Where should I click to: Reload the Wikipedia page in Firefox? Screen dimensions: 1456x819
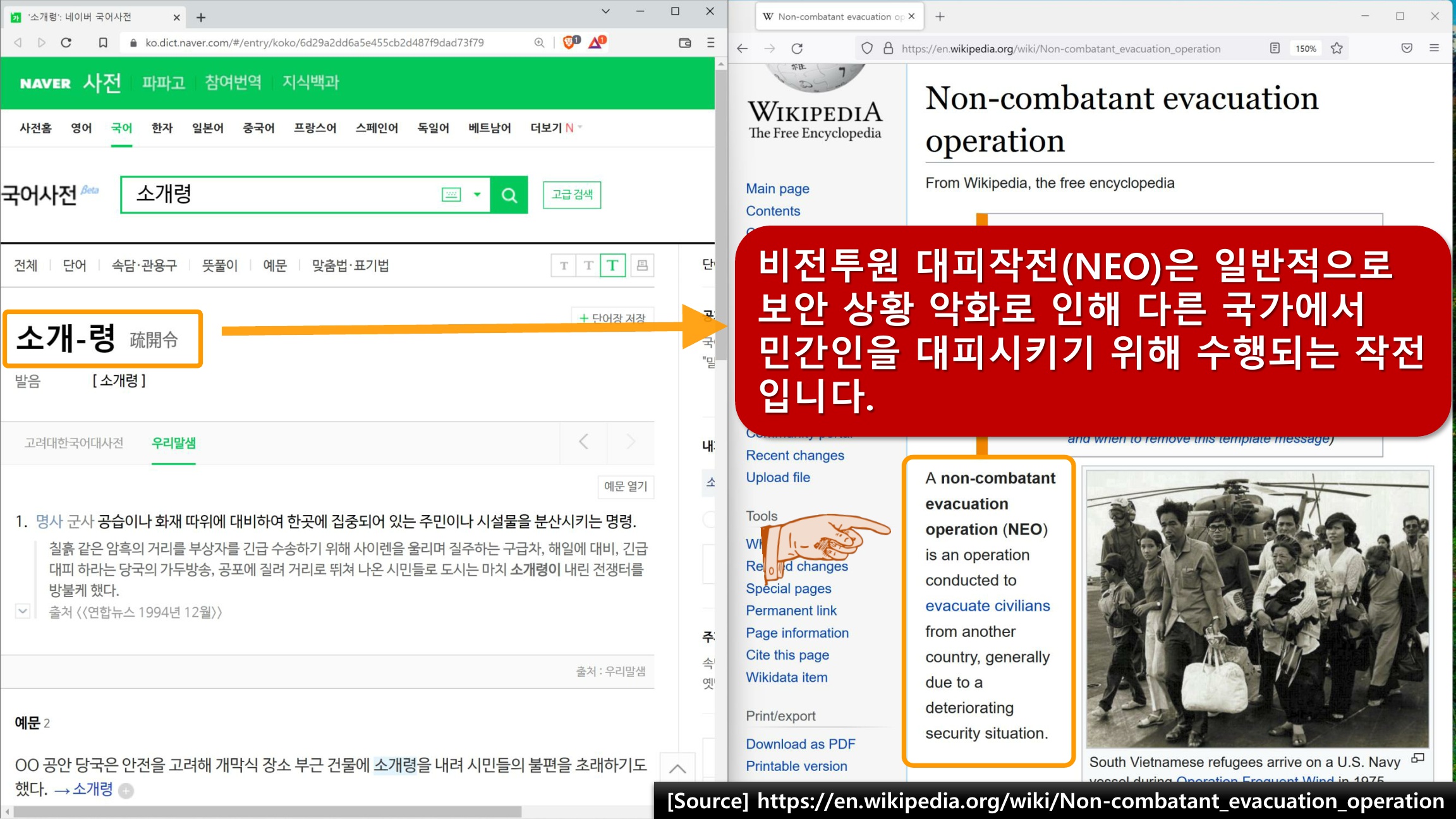(797, 49)
